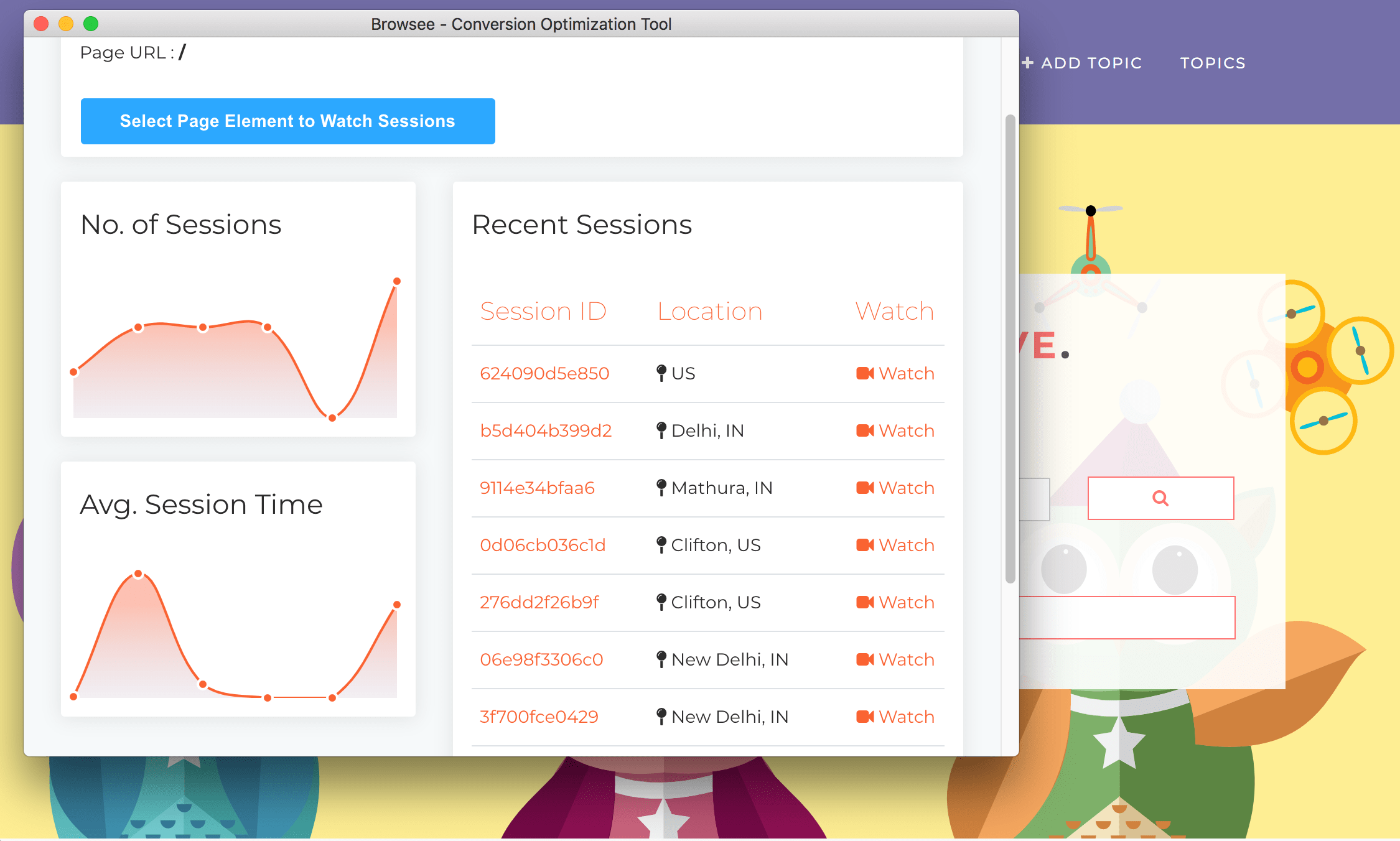Viewport: 1400px width, 841px height.
Task: Watch session 06e98f3306c0 from New Delhi
Action: point(906,659)
